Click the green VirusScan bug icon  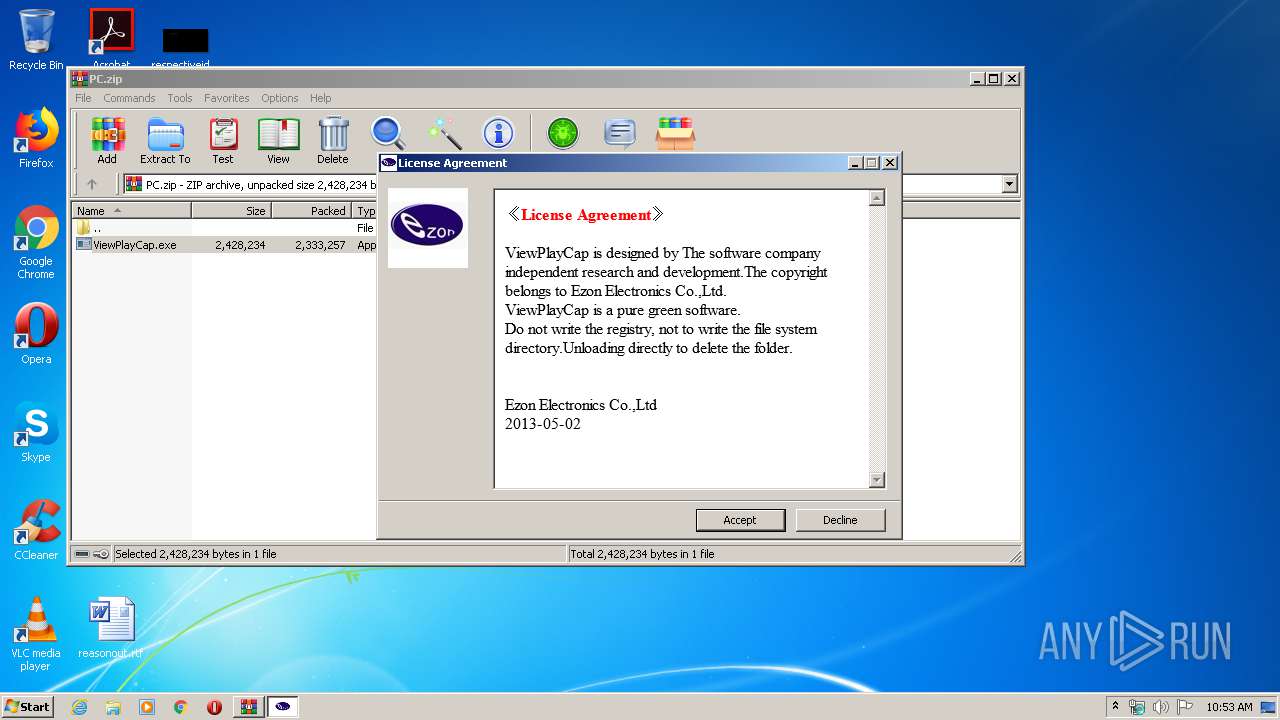click(563, 133)
